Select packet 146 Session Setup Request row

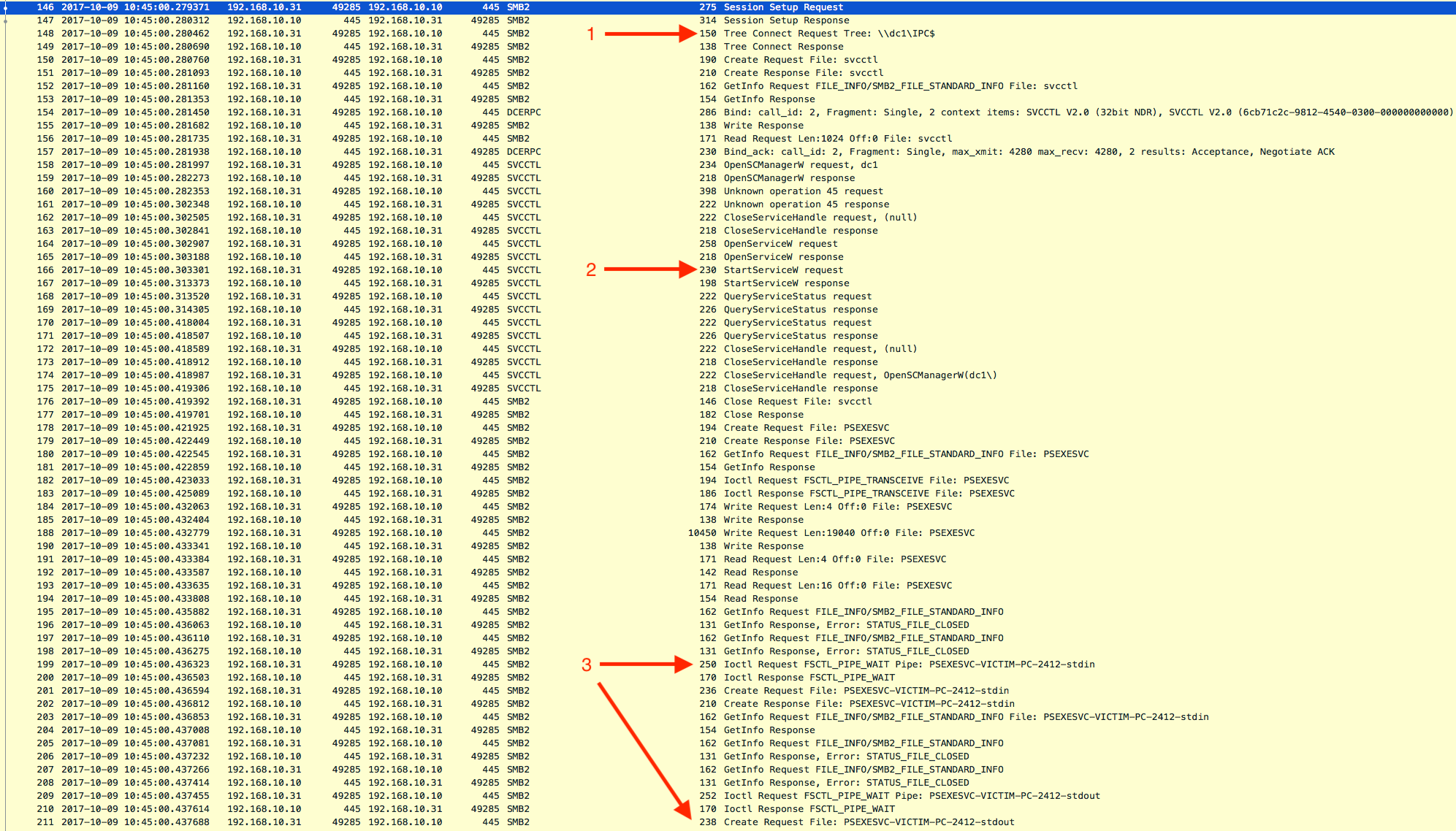782,7
